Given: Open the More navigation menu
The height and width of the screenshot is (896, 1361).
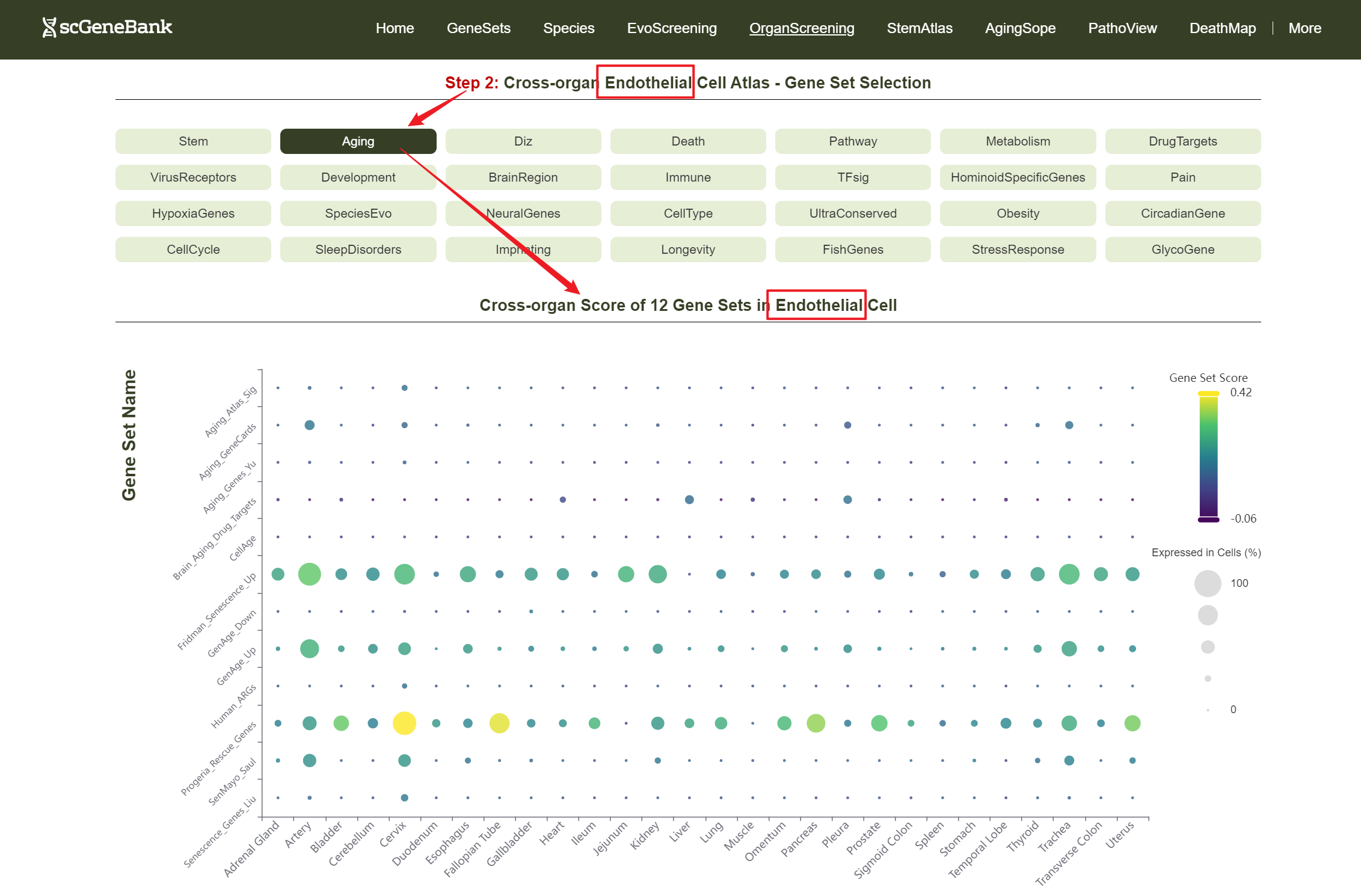Looking at the screenshot, I should [1304, 28].
